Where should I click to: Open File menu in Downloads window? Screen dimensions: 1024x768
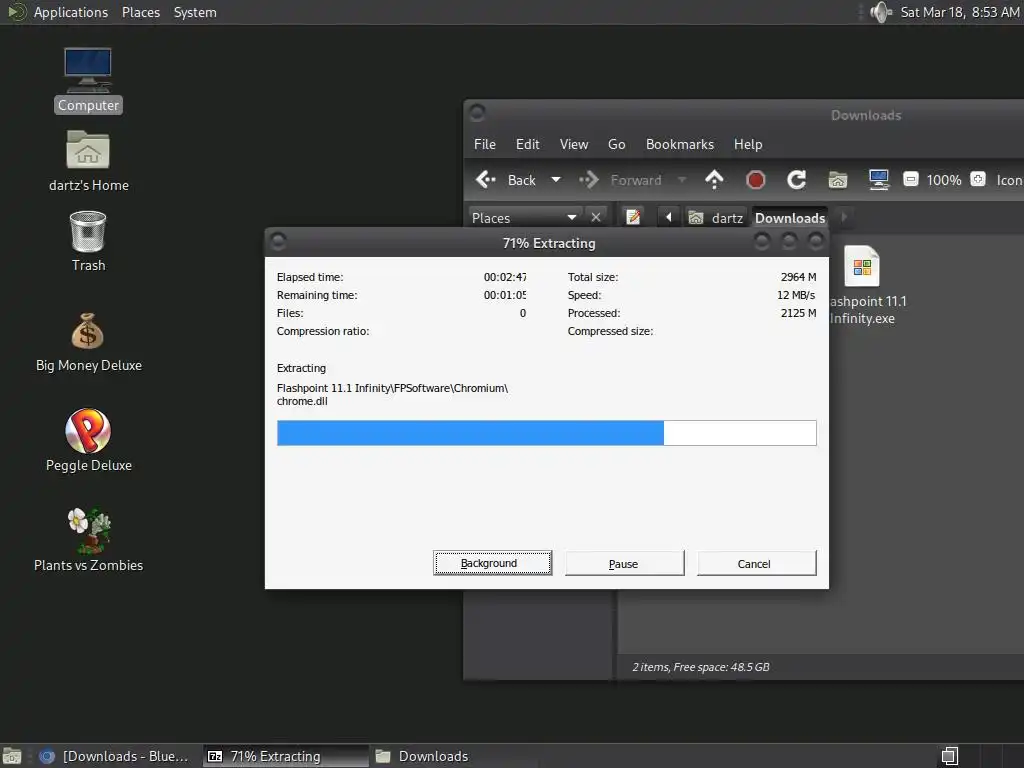click(x=485, y=144)
